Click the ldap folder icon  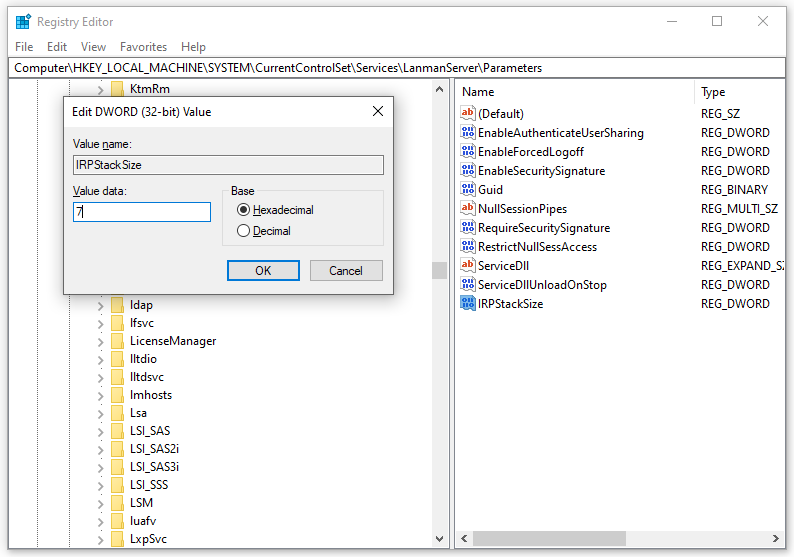point(117,305)
